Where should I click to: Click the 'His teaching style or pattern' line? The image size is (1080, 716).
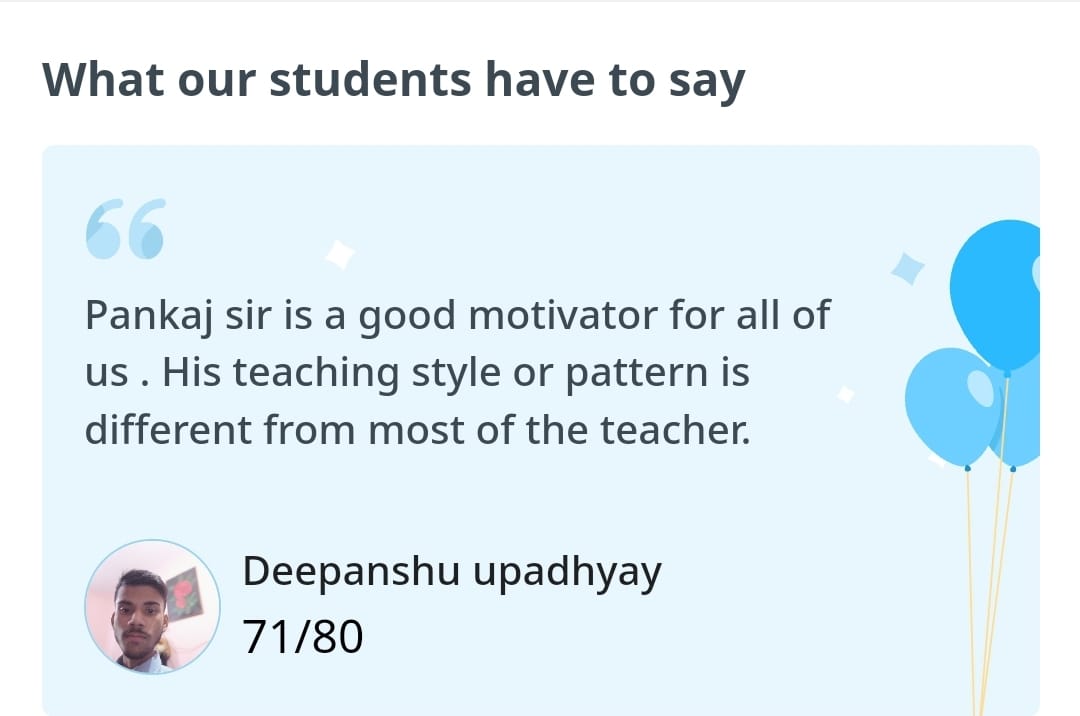(x=417, y=374)
